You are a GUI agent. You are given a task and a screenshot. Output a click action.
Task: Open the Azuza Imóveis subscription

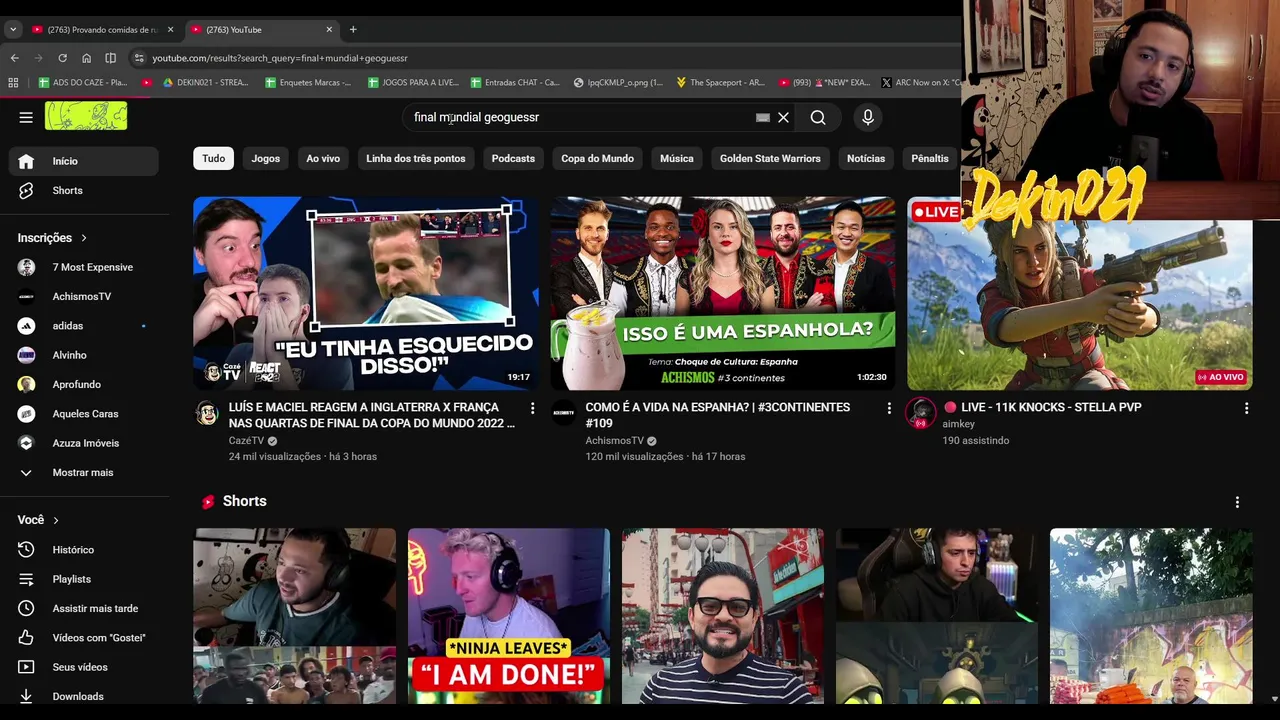tap(84, 443)
